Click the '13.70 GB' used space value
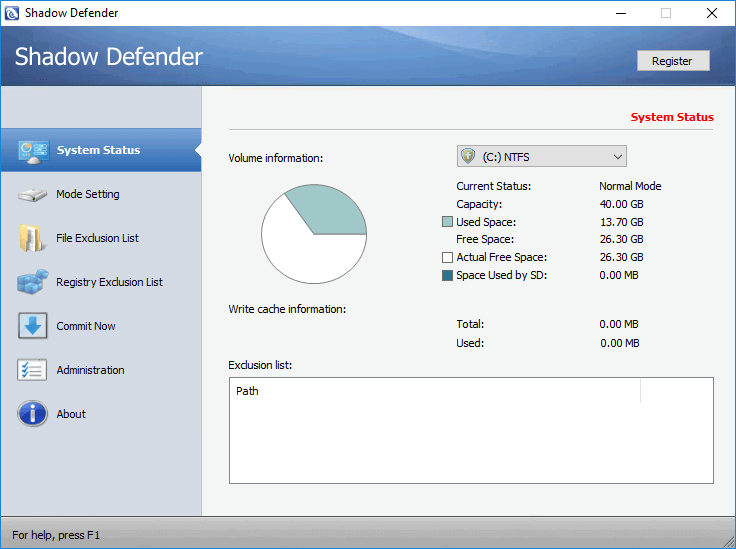 click(x=621, y=222)
